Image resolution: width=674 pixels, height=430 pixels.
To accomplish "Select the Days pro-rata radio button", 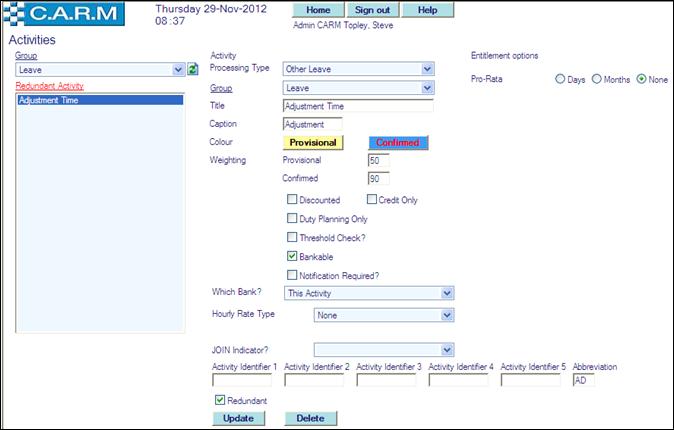I will coord(560,79).
